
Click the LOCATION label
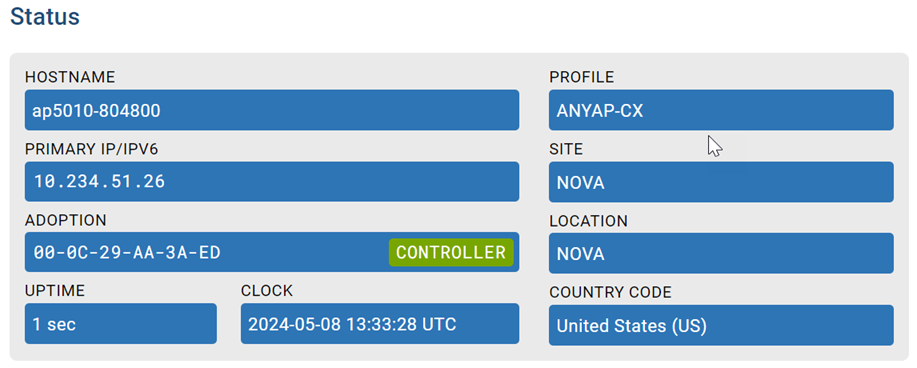pos(588,221)
